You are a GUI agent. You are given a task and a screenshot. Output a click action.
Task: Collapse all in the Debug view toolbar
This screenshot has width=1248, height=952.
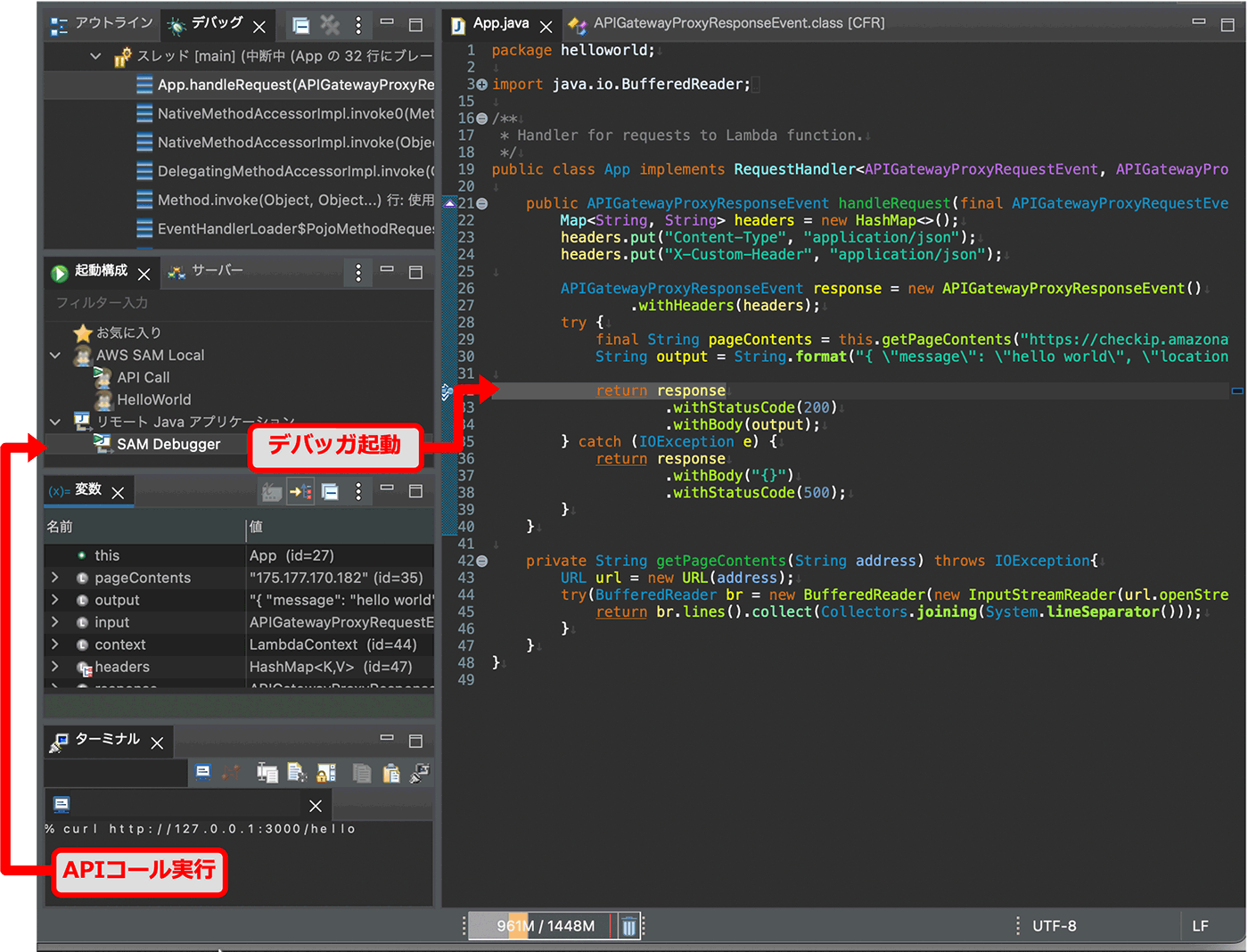301,25
